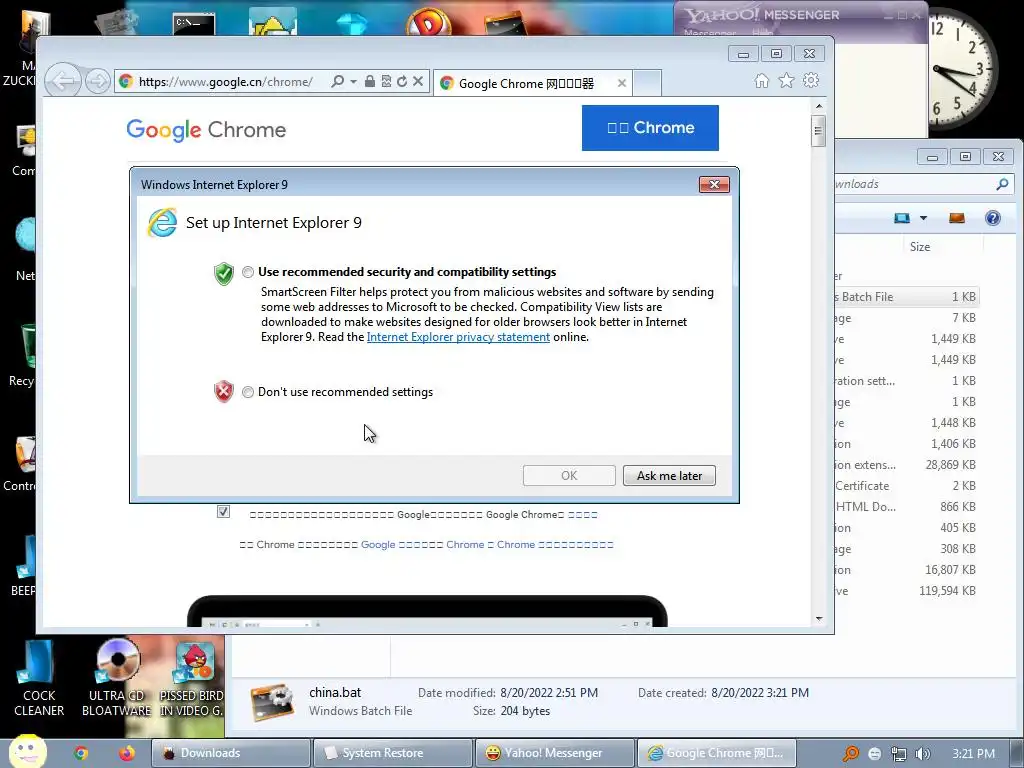Close the Set up Internet Explorer 9 dialog
Image resolution: width=1024 pixels, height=768 pixels.
pyautogui.click(x=714, y=185)
